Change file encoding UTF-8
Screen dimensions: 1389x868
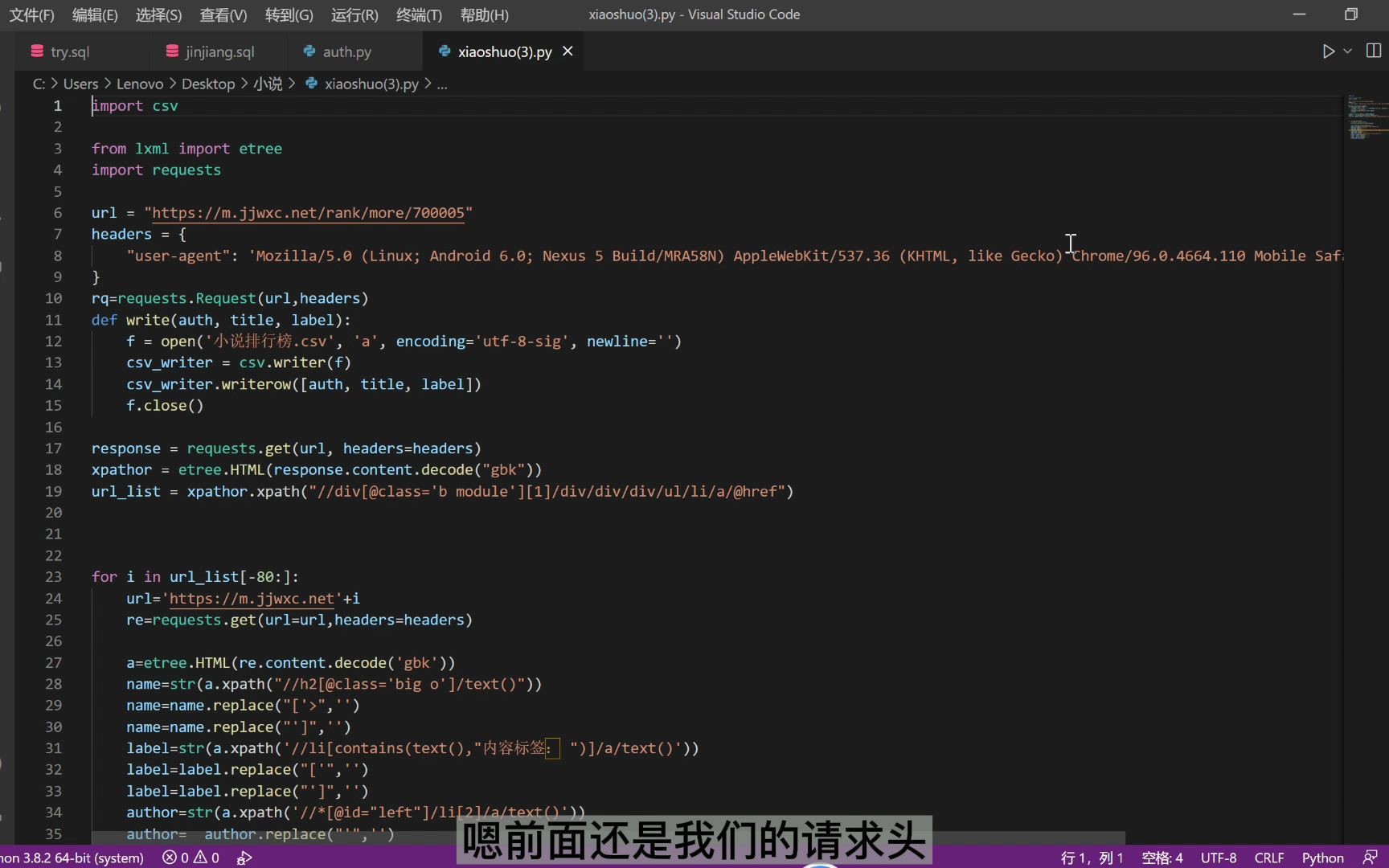pyautogui.click(x=1219, y=858)
